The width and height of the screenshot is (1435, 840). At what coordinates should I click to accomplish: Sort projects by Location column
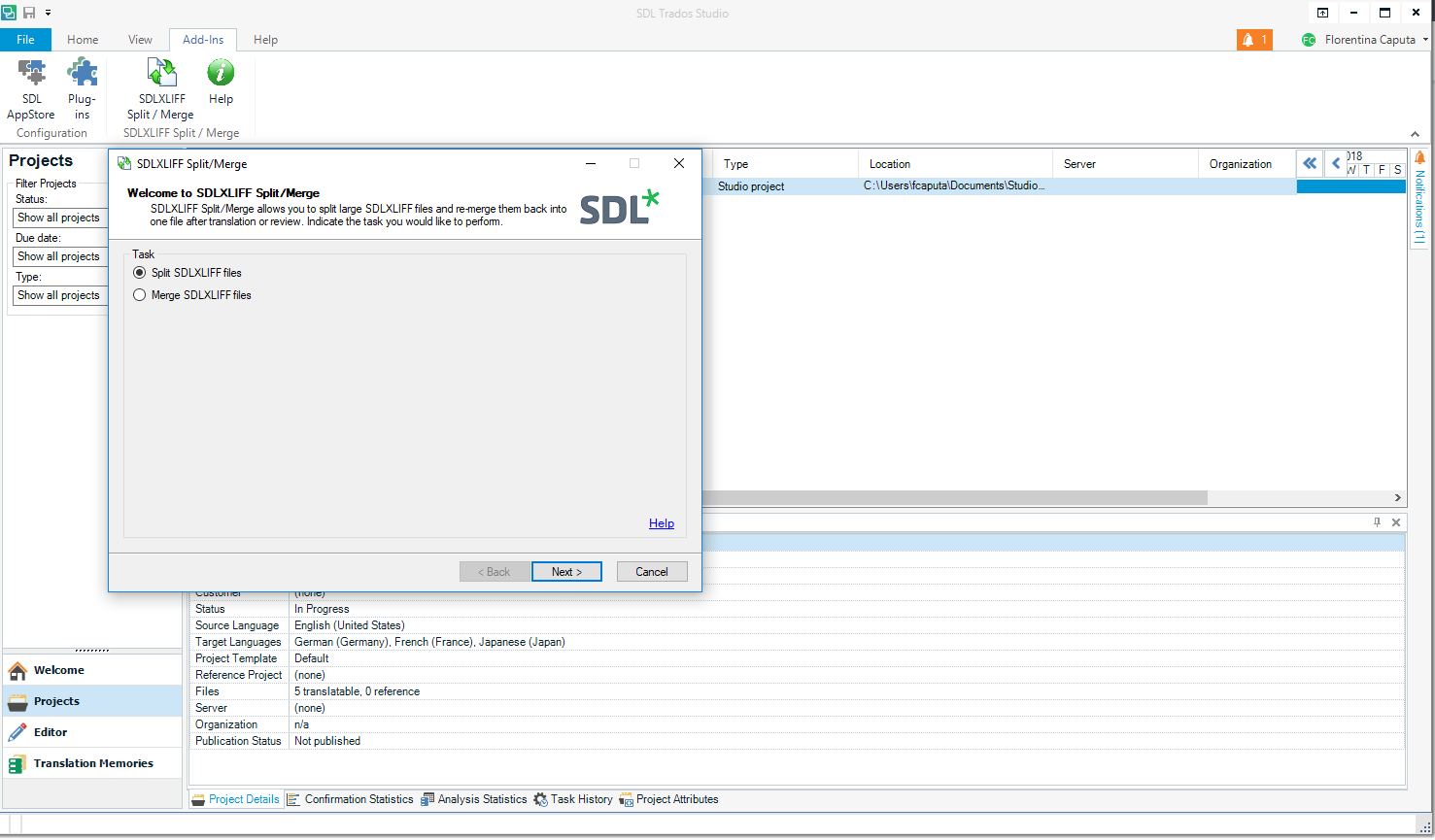tap(955, 164)
